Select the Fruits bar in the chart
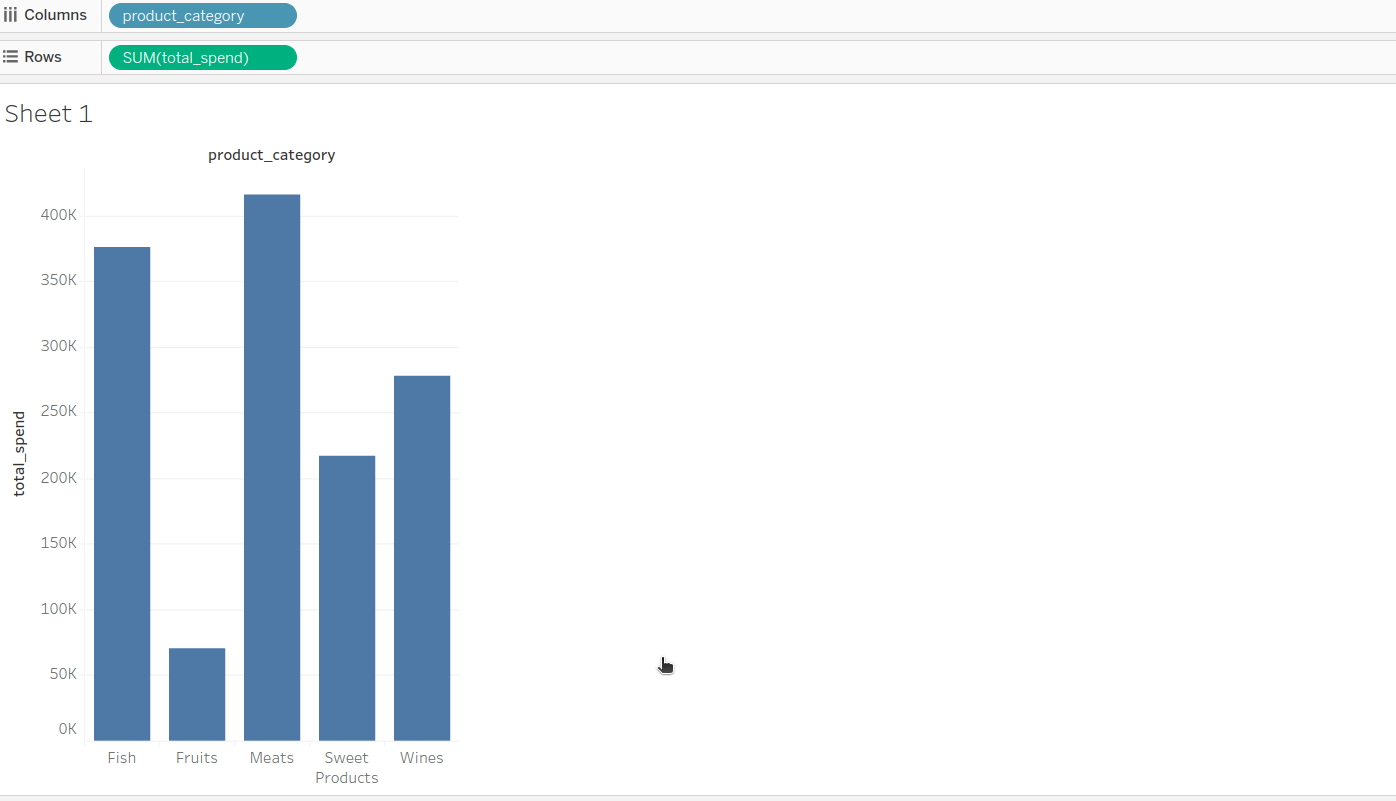The height and width of the screenshot is (801, 1396). (197, 695)
